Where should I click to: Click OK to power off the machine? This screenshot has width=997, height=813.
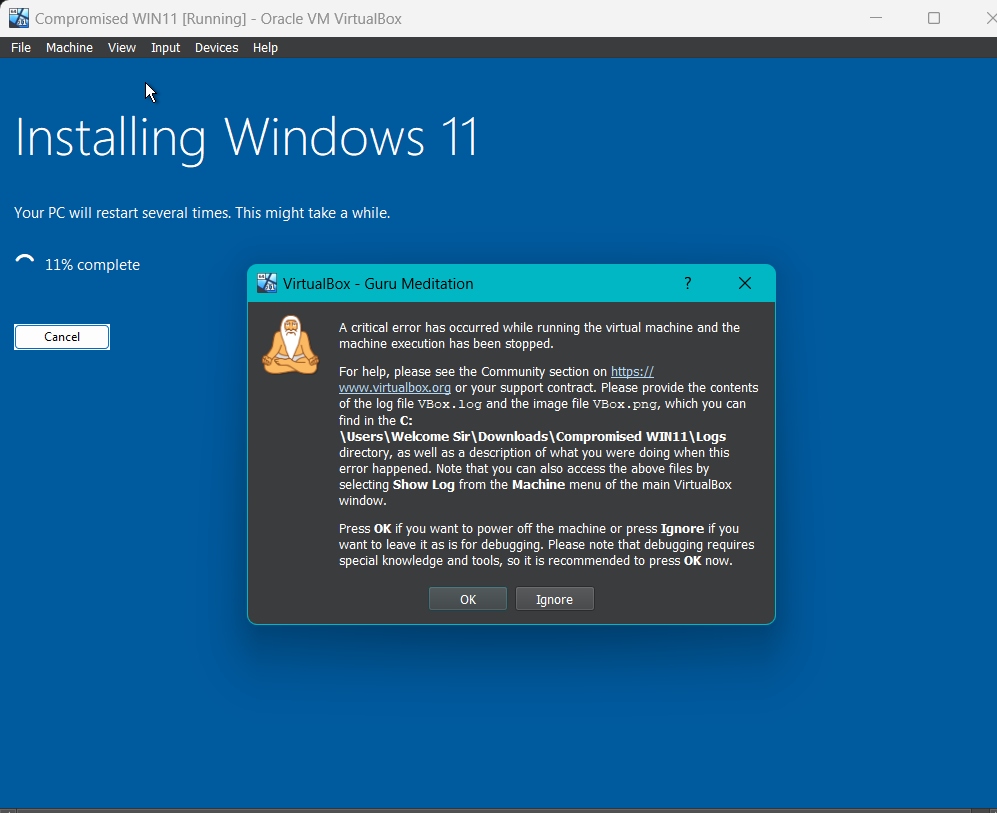pos(468,599)
